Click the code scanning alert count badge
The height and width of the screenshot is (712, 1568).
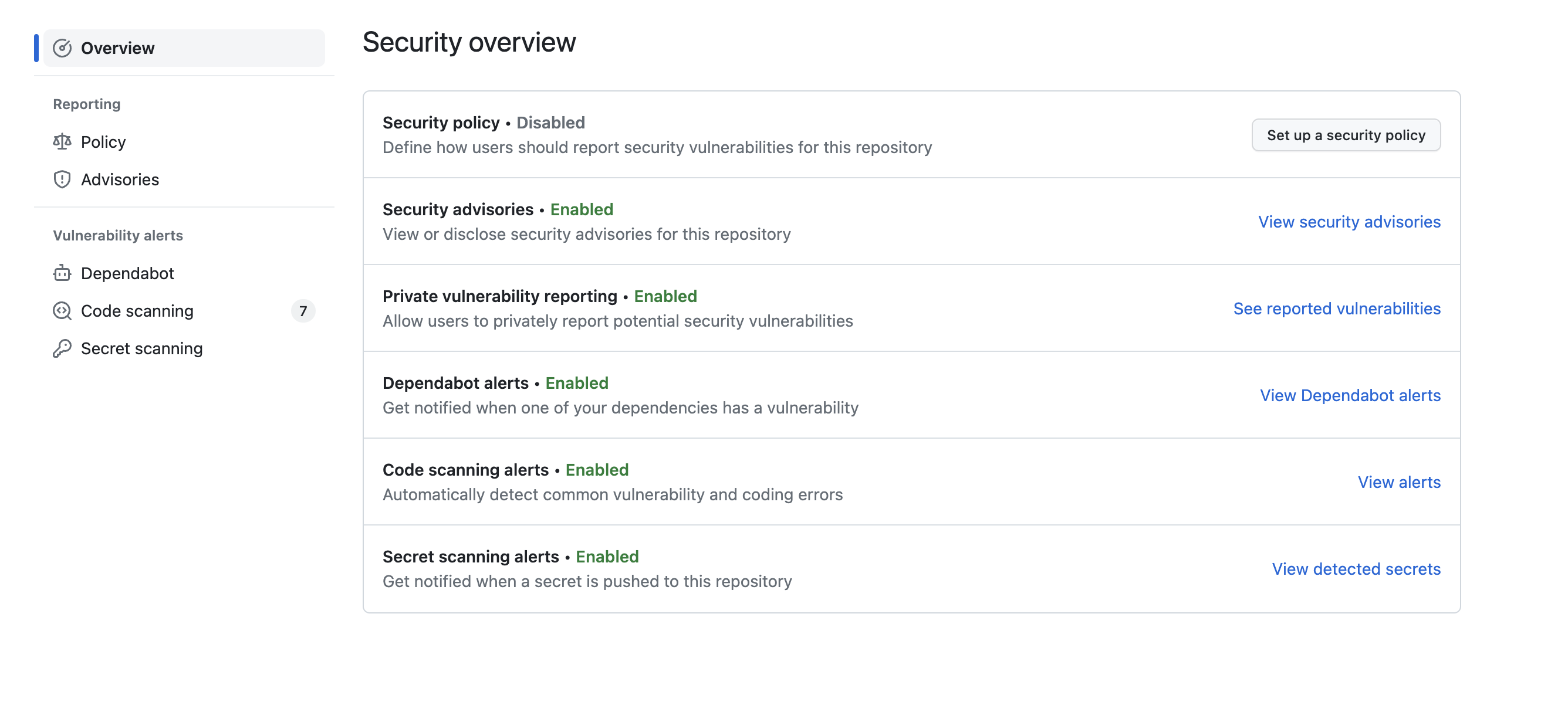click(303, 310)
